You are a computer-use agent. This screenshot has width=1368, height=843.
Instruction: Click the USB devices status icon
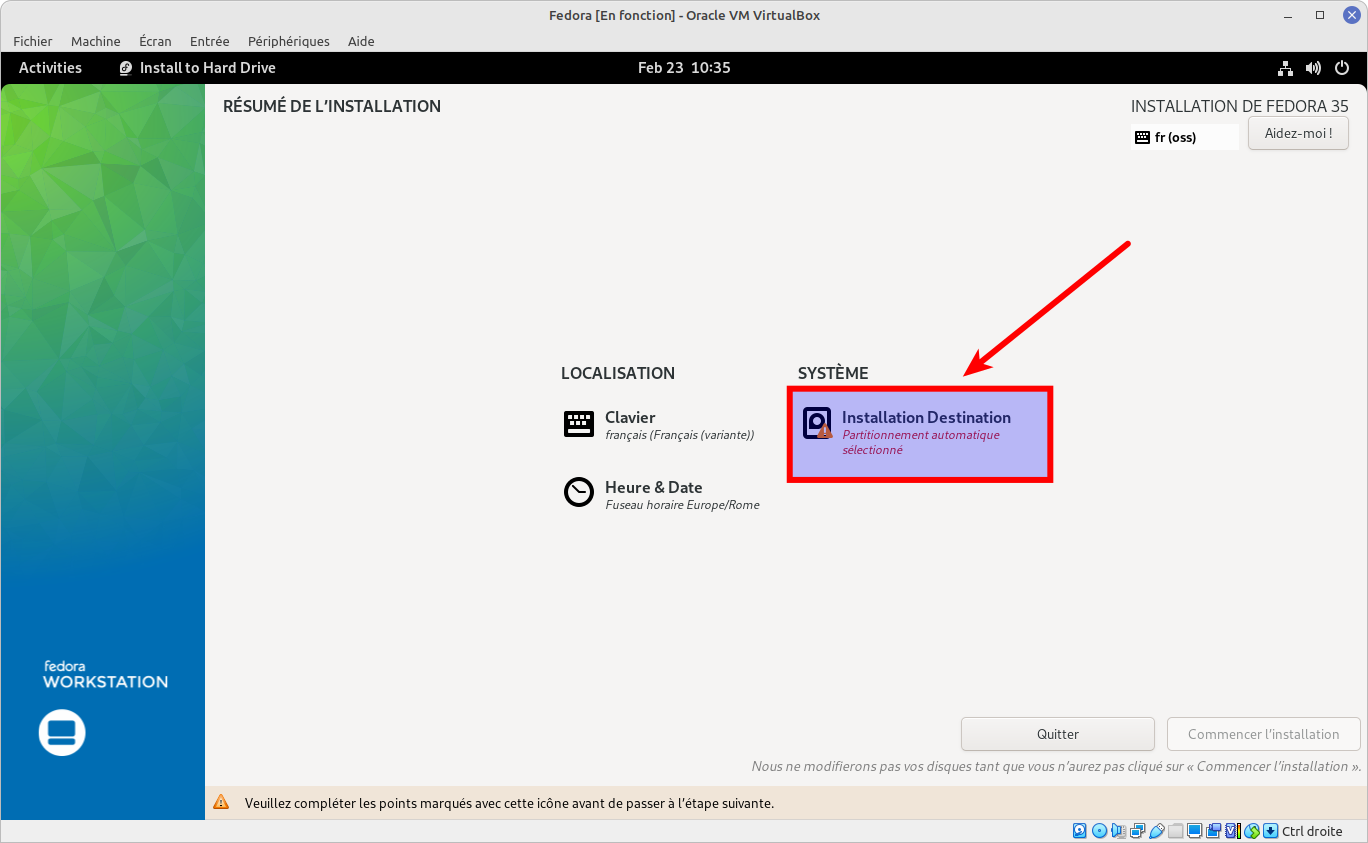pos(1157,831)
